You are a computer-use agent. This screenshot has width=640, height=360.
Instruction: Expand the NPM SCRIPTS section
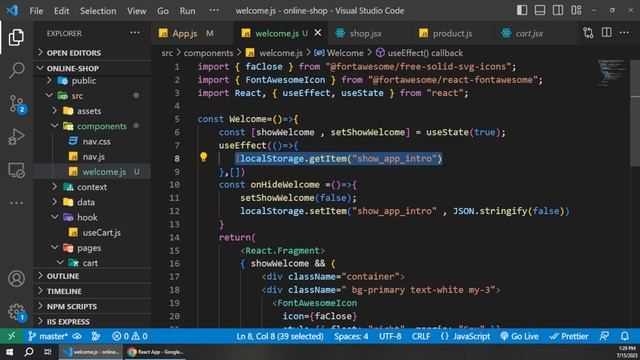(92, 306)
